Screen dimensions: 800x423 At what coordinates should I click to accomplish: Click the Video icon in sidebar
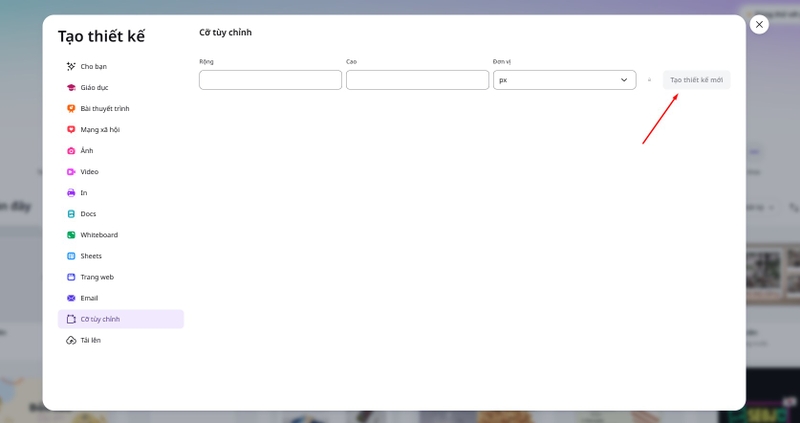click(x=71, y=172)
